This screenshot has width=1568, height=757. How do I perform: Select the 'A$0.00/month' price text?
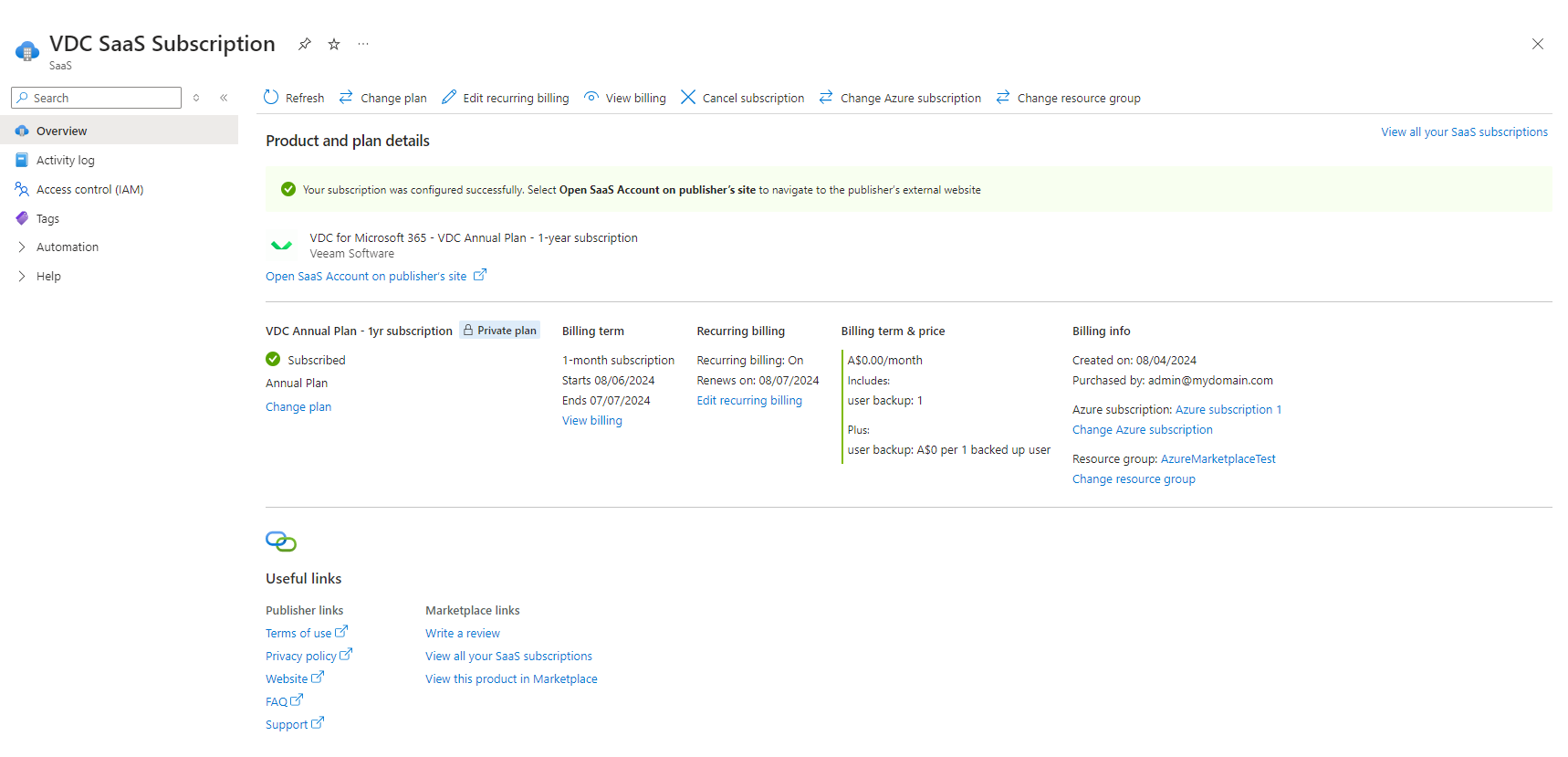(884, 361)
